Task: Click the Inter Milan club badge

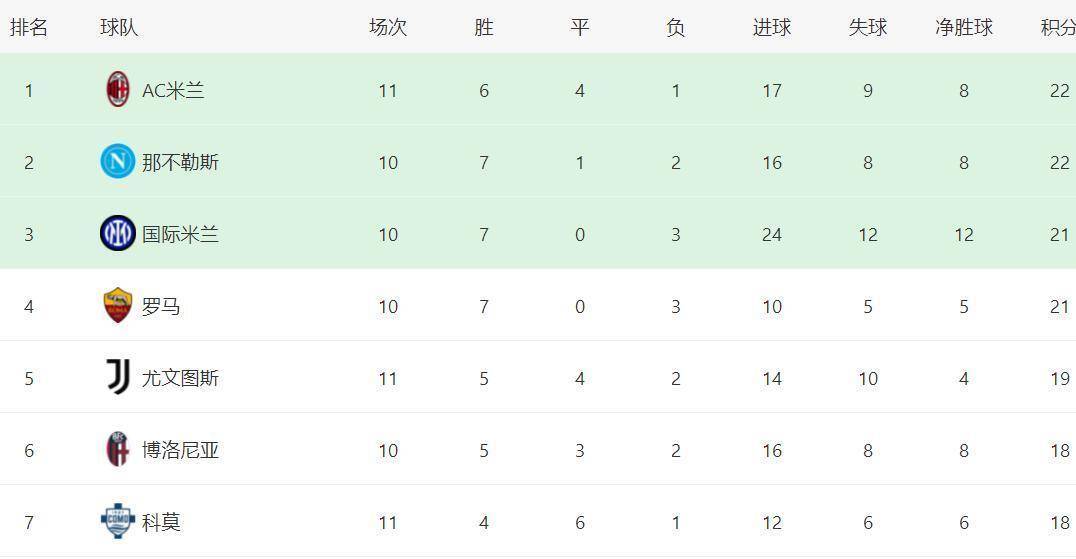Action: [118, 234]
